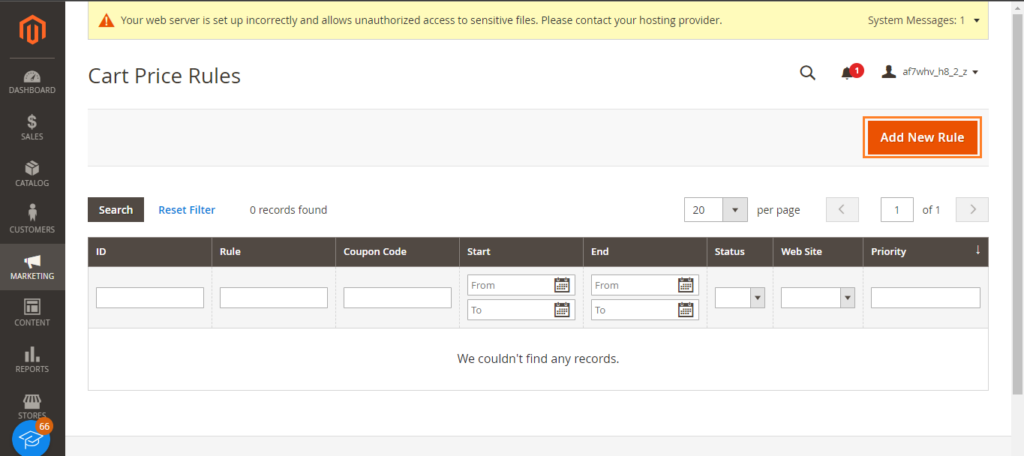Go to next page of results
The height and width of the screenshot is (456, 1024).
click(x=972, y=210)
